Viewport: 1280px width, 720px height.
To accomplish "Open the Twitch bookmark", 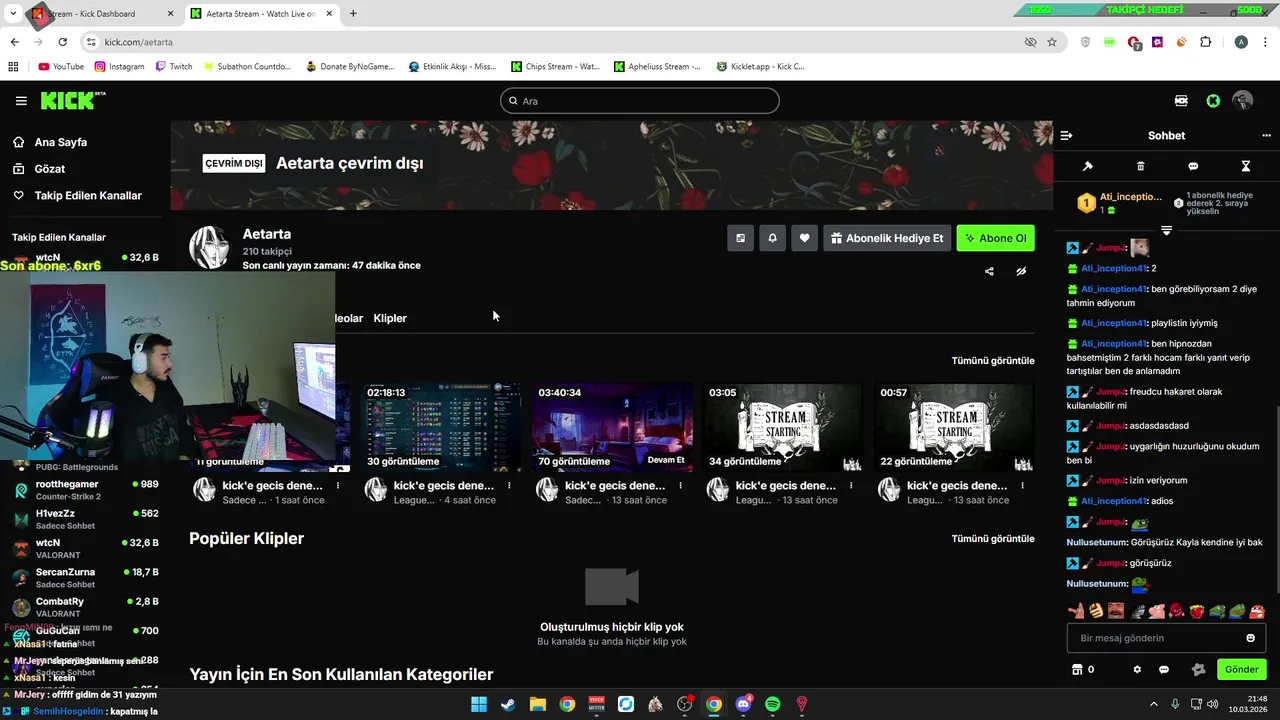I will coord(174,67).
